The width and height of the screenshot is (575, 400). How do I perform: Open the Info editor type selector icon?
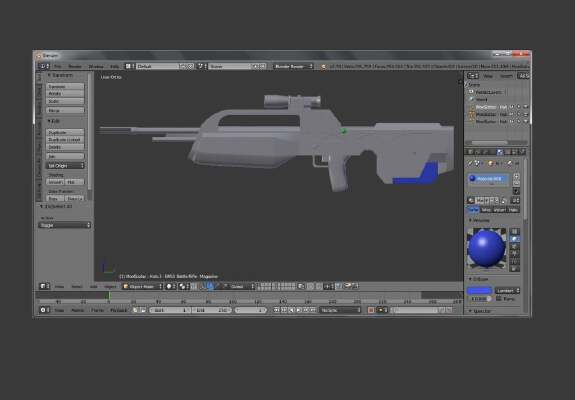click(44, 66)
